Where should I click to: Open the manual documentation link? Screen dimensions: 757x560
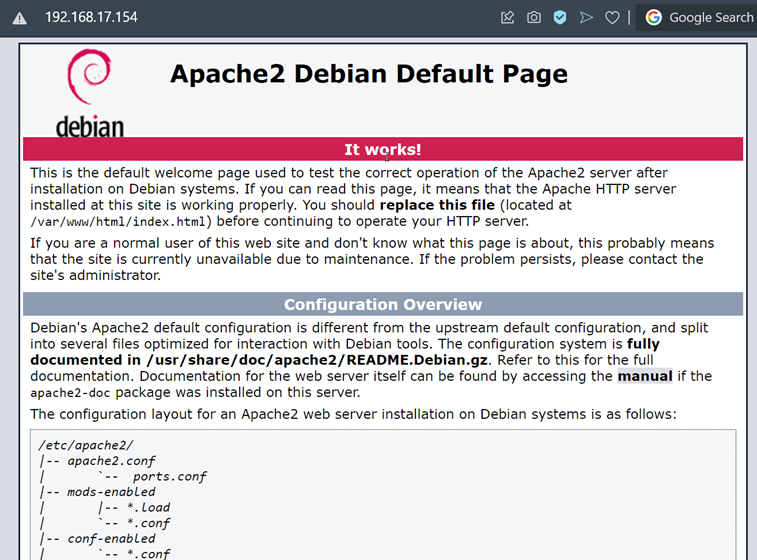pos(644,376)
